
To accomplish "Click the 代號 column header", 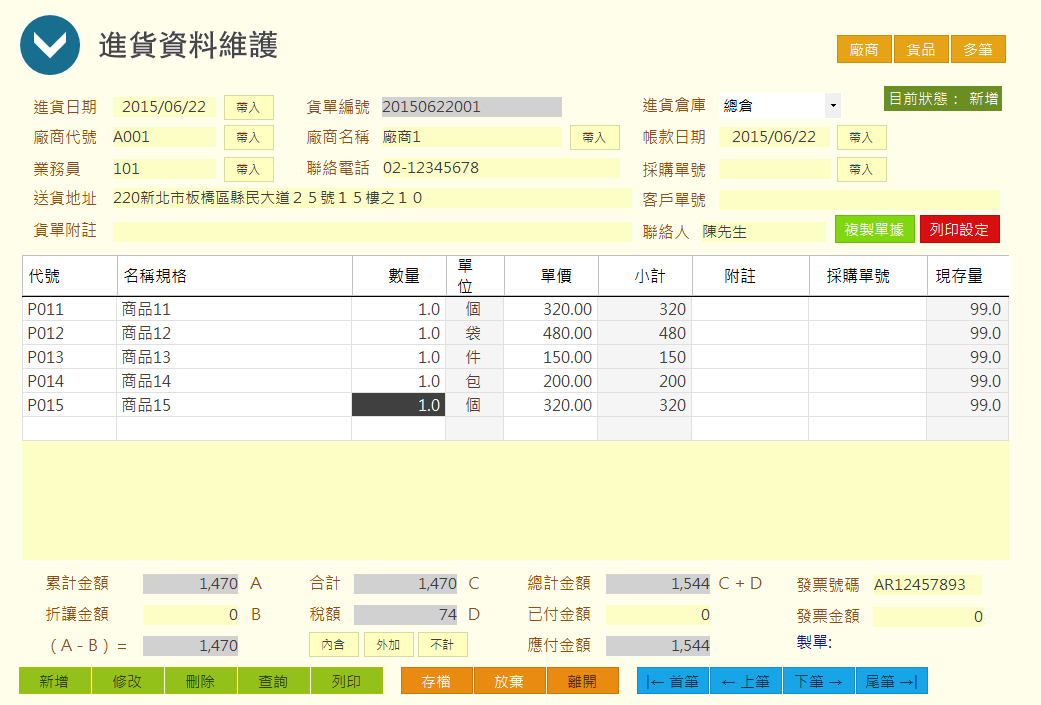I will click(70, 276).
